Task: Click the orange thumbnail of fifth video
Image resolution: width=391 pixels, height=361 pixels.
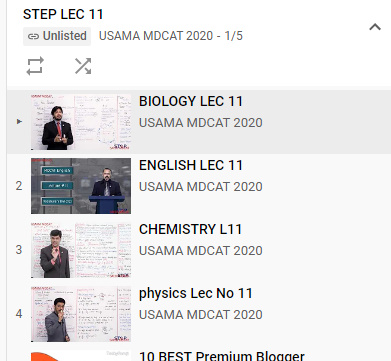Action: 81,356
